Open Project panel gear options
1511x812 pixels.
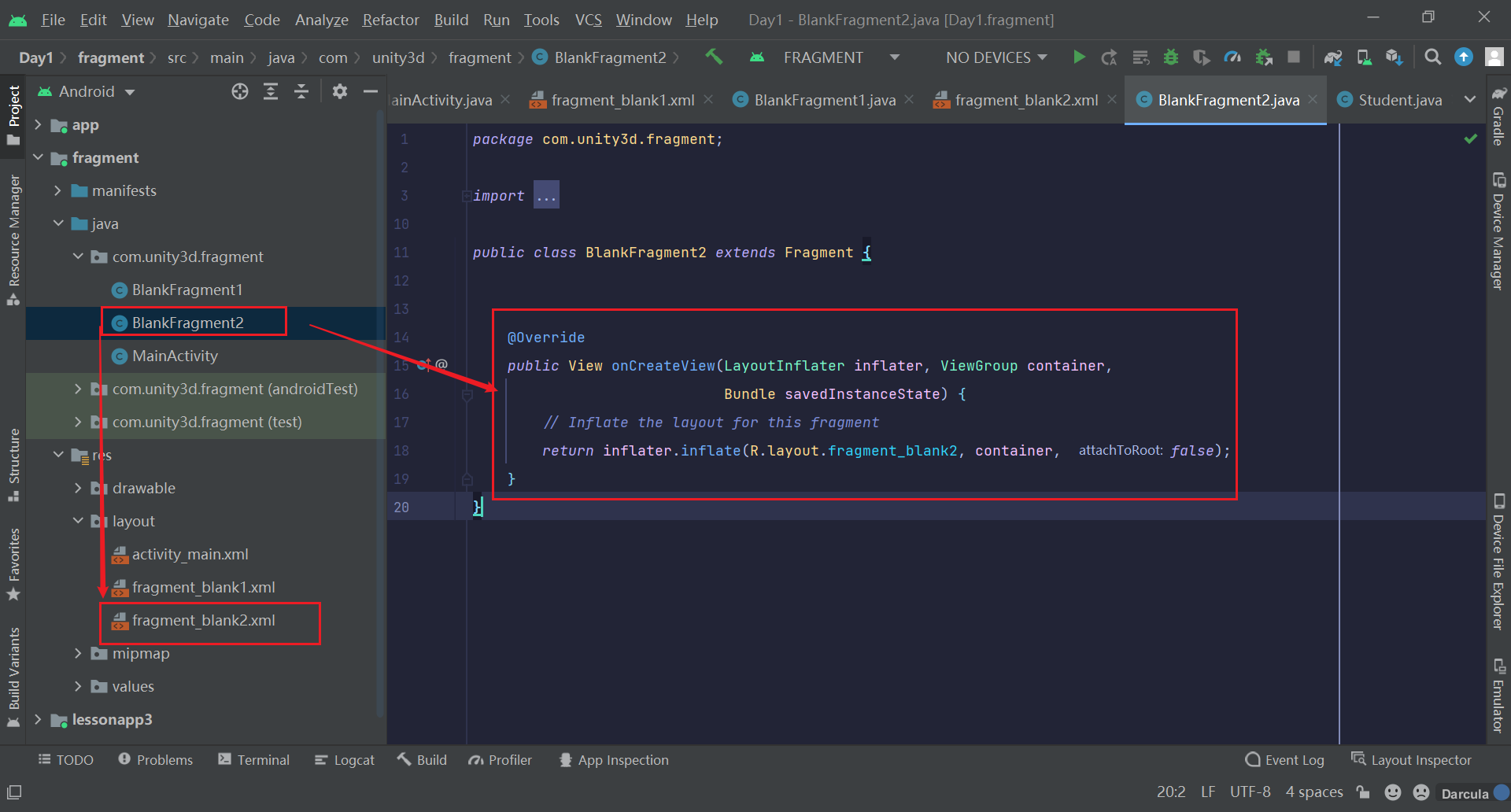click(x=340, y=91)
